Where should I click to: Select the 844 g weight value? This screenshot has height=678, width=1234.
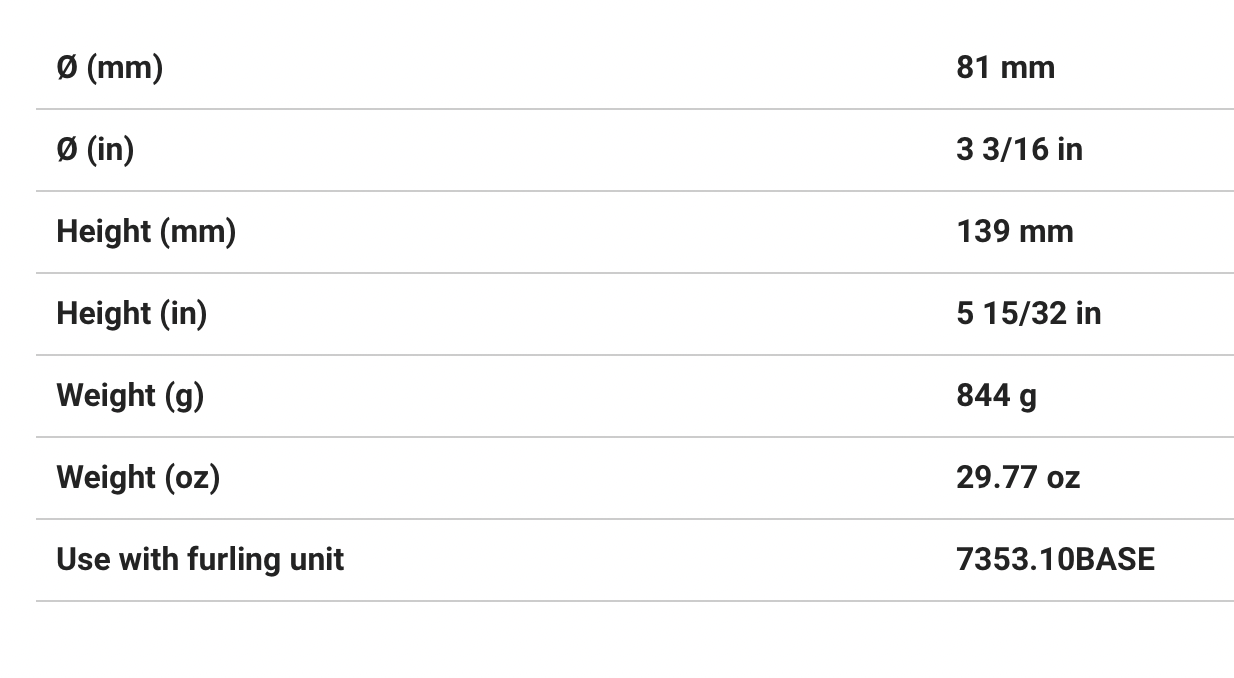(996, 396)
